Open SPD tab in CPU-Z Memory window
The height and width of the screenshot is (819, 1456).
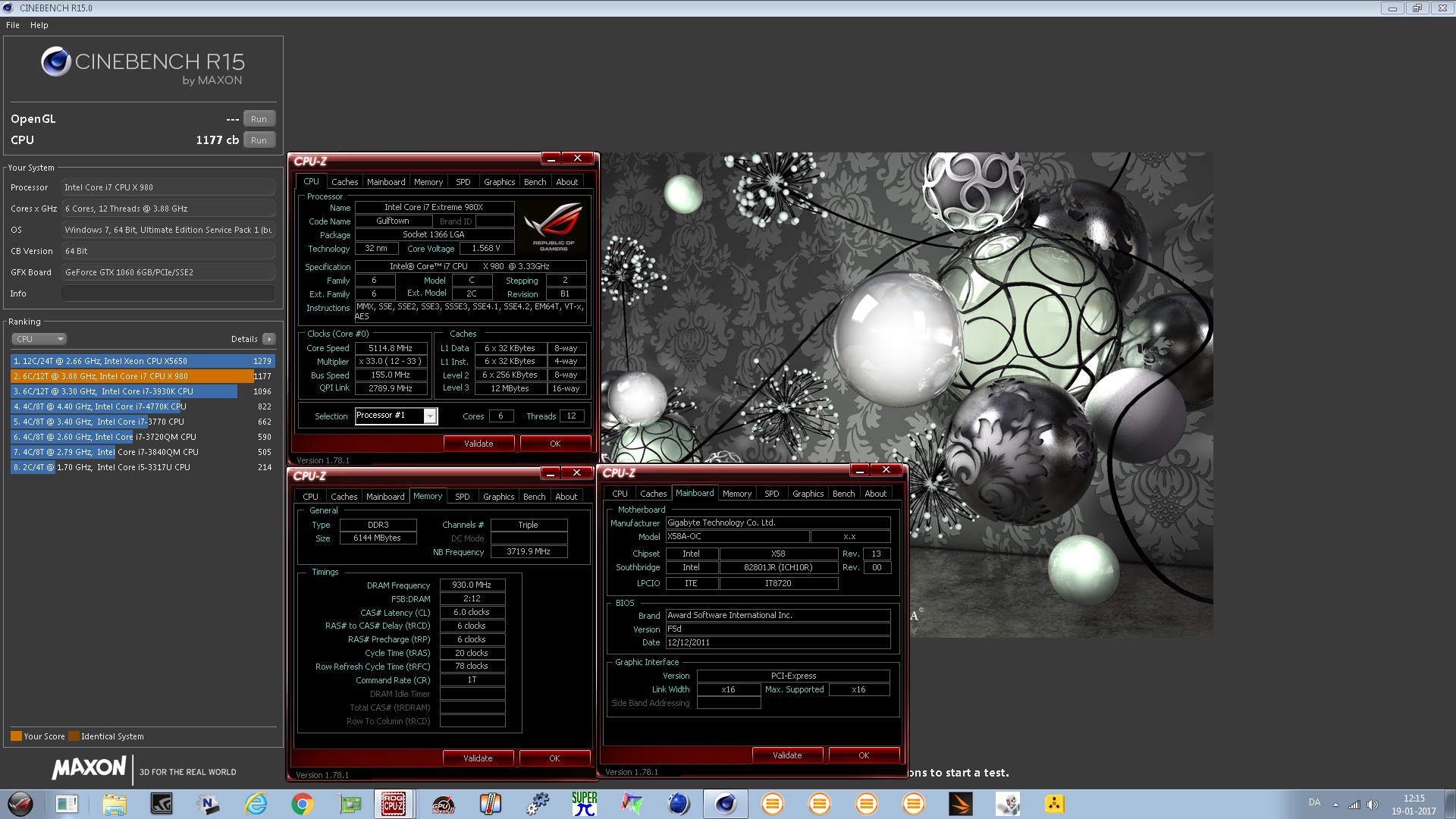[463, 497]
